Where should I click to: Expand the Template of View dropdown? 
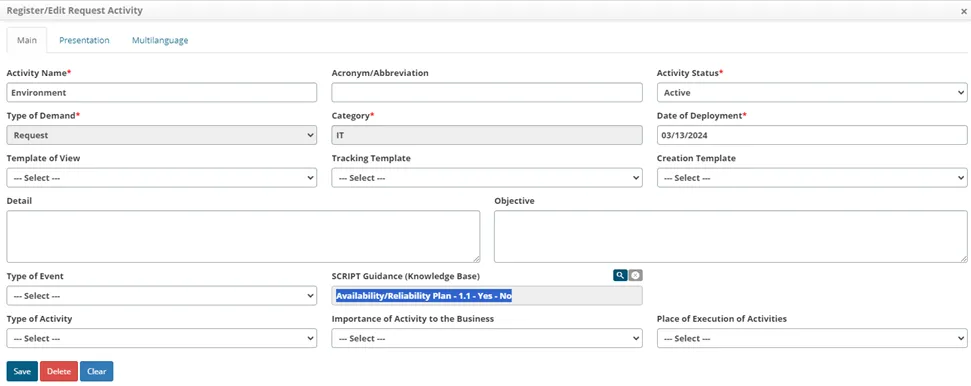click(162, 178)
